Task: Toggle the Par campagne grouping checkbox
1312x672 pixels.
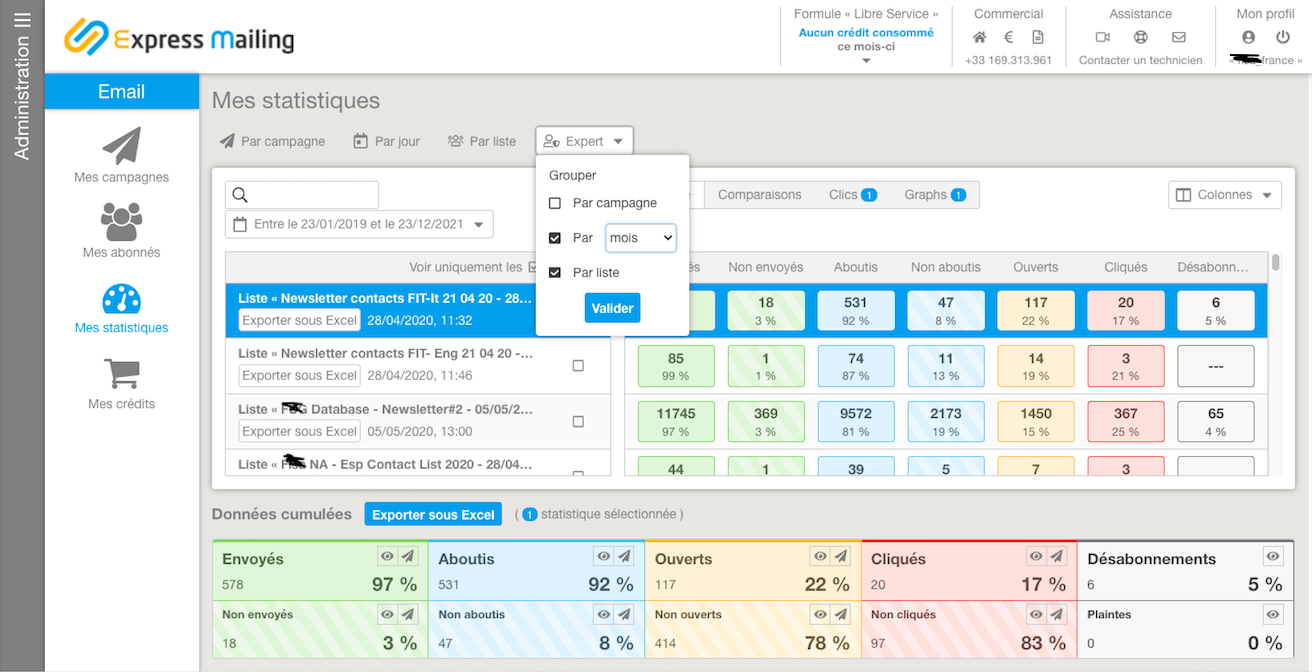Action: coord(555,203)
